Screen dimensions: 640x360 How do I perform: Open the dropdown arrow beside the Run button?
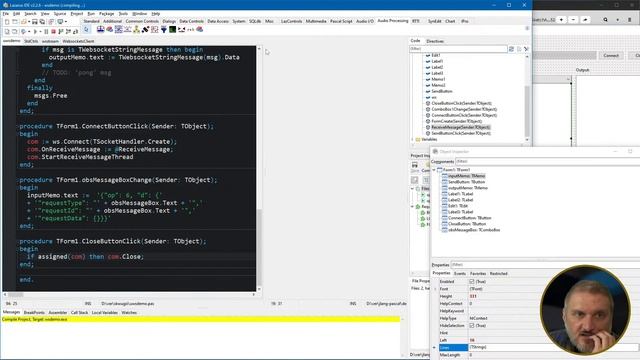click(x=40, y=31)
